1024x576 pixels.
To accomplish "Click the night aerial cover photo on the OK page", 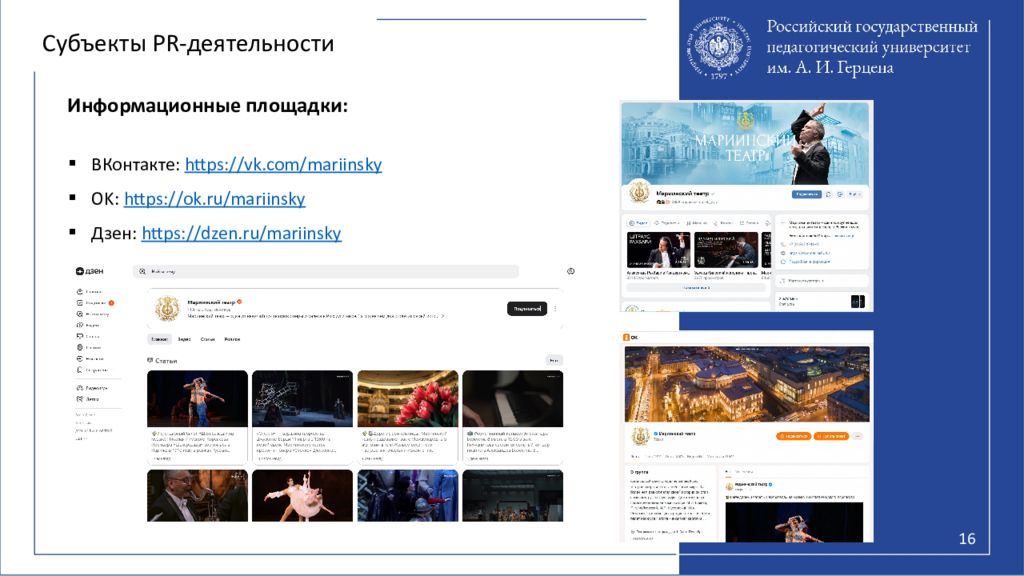I will [747, 384].
